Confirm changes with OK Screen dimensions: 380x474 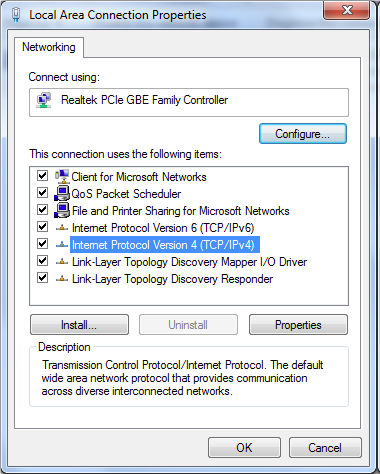tap(244, 448)
